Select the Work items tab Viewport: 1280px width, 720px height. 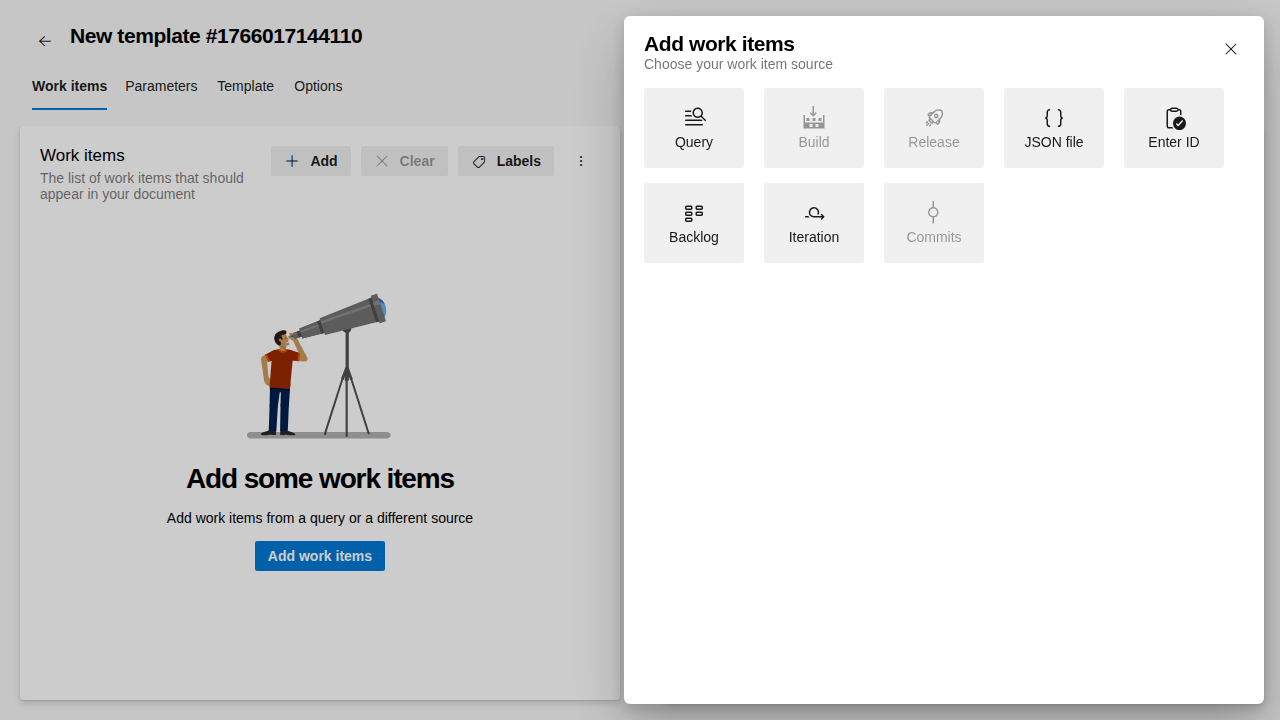click(x=69, y=86)
